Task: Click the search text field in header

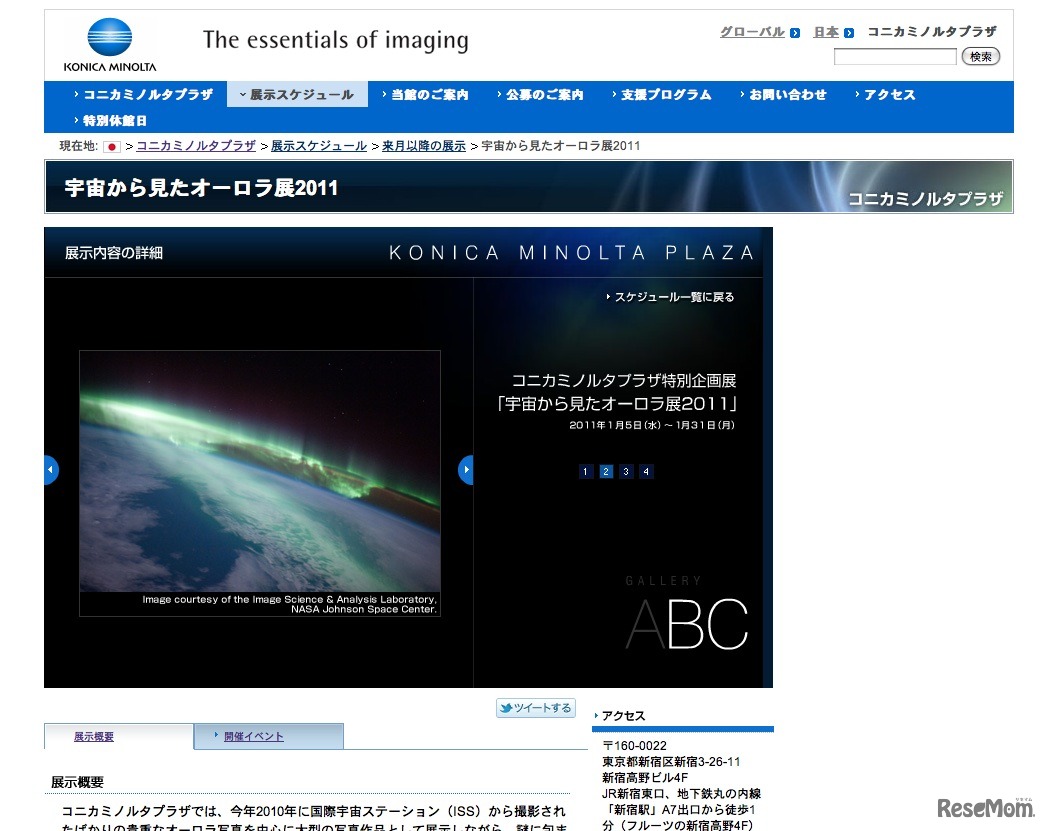Action: click(x=895, y=57)
